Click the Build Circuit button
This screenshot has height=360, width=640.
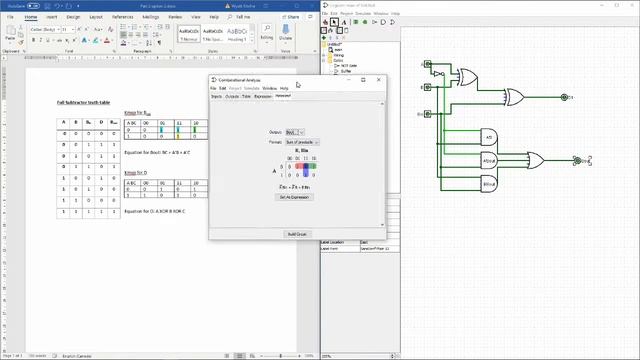coord(297,234)
